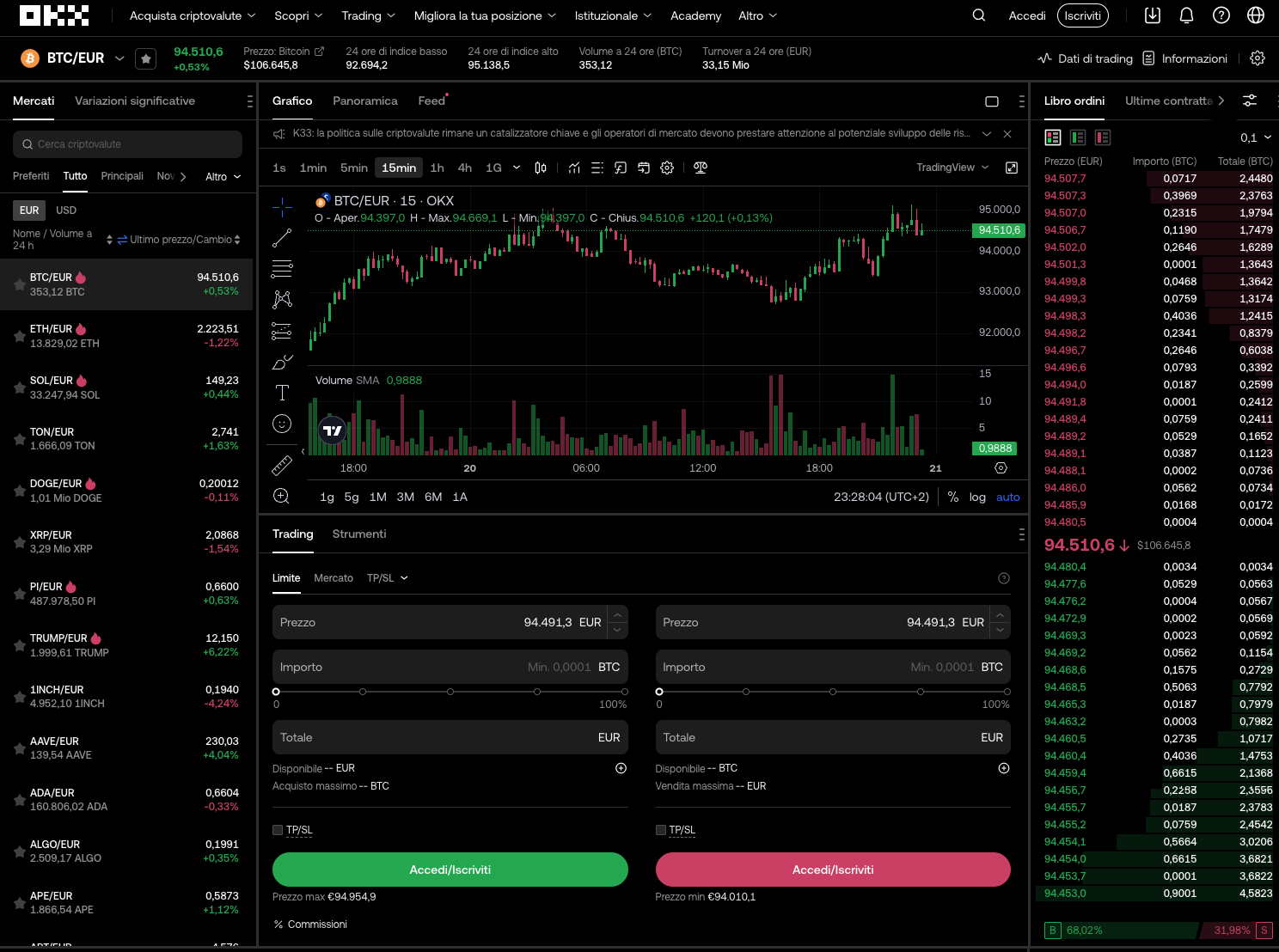Open the TP/SL order type dropdown
Screen dimensions: 1279x952
tap(388, 578)
